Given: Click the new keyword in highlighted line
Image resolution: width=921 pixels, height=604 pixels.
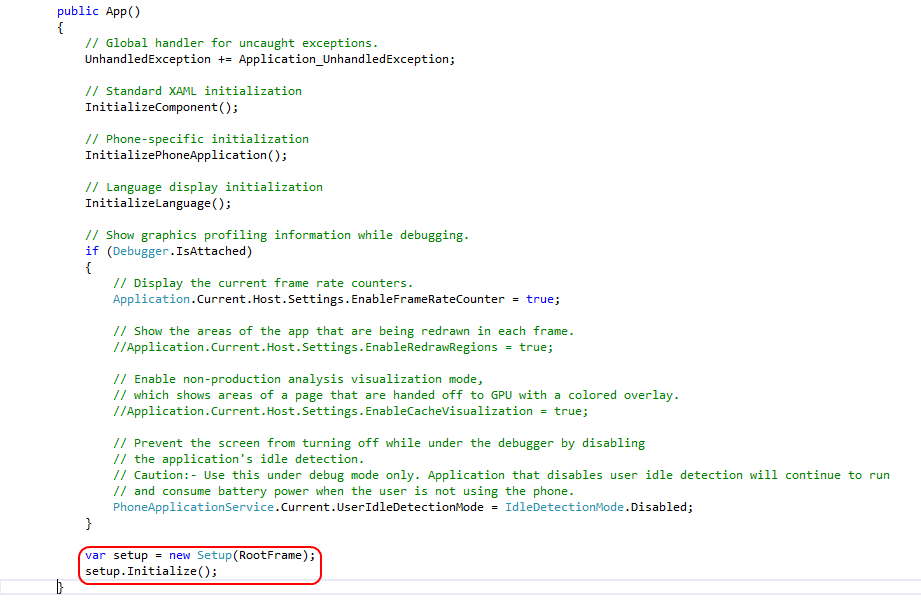Looking at the screenshot, I should click(180, 555).
